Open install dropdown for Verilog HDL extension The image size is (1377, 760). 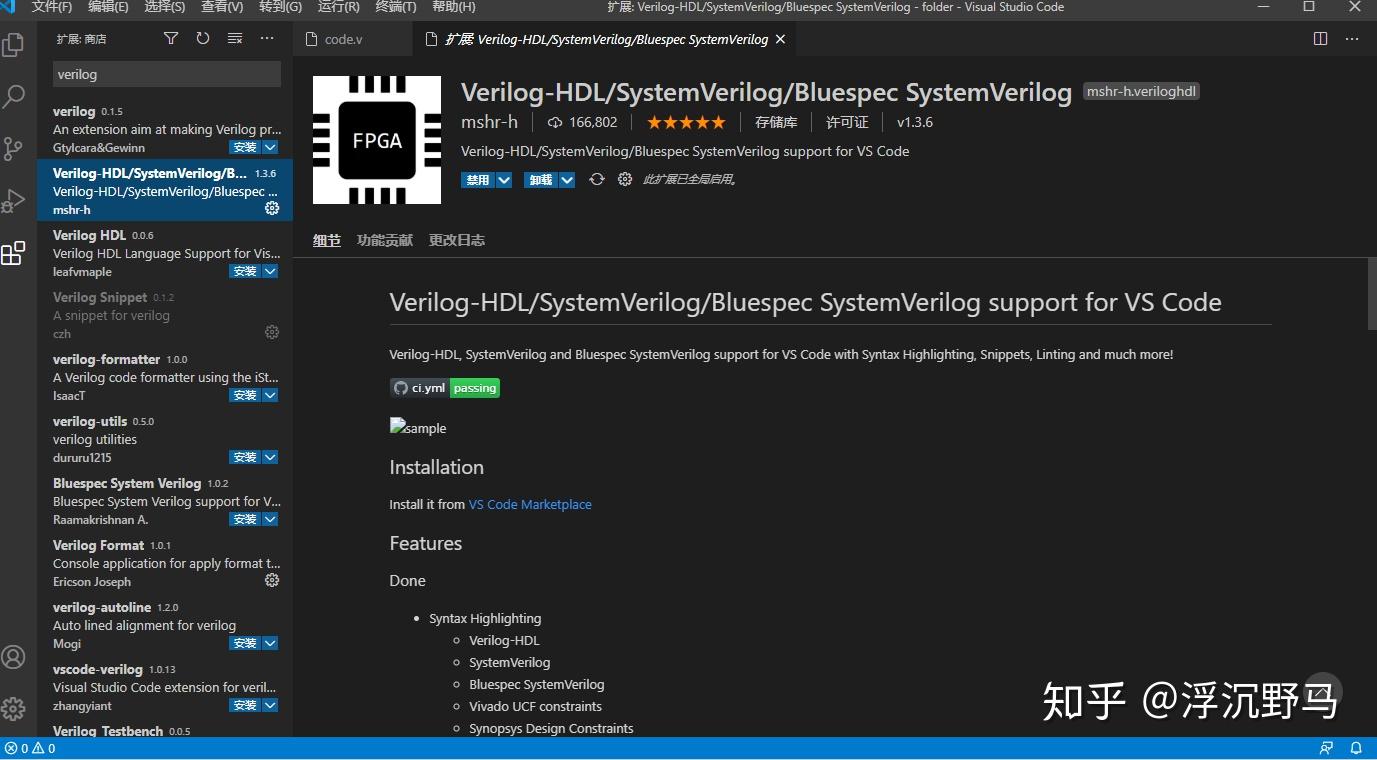[270, 270]
